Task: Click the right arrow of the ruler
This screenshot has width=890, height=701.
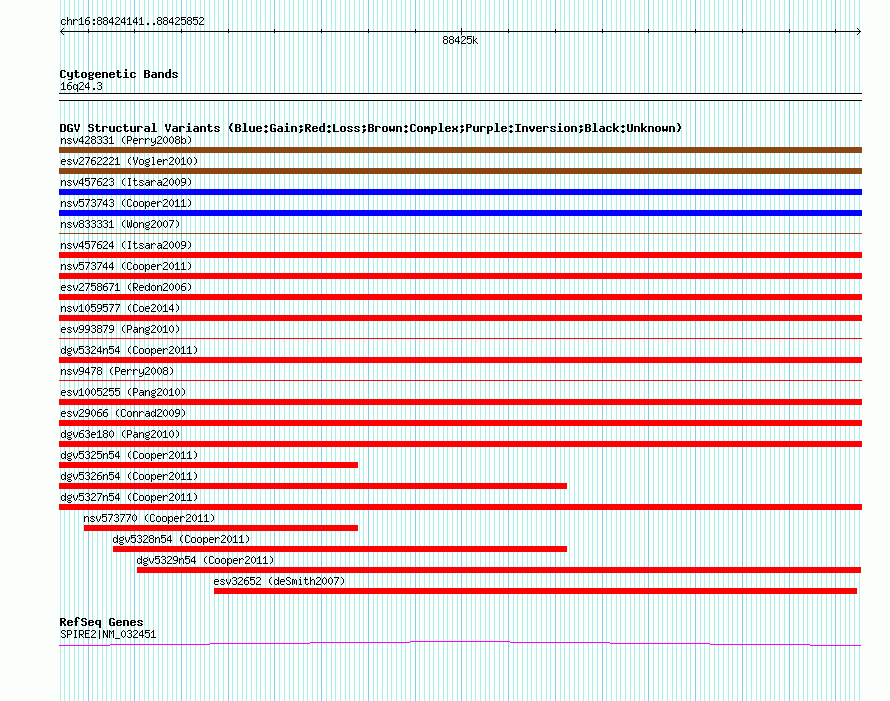Action: [858, 32]
